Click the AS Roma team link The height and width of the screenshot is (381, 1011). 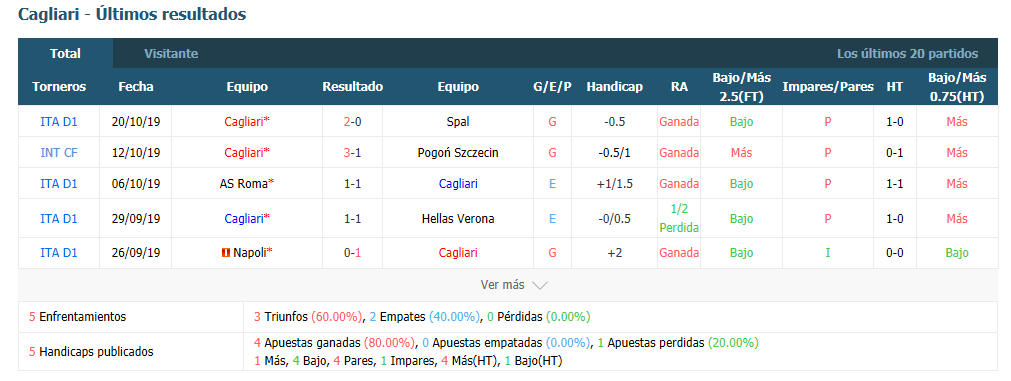(244, 184)
